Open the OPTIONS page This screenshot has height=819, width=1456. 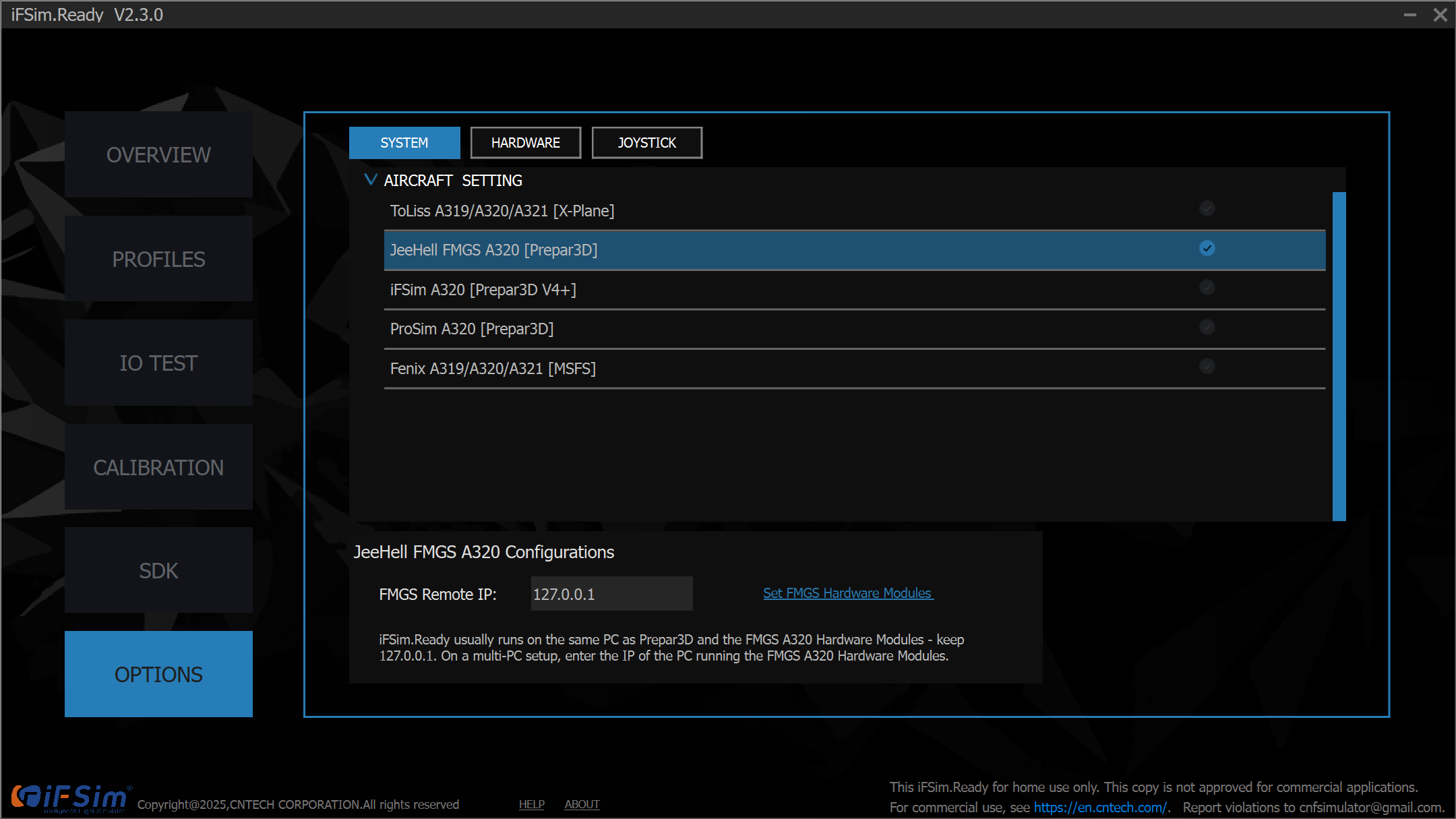(158, 674)
